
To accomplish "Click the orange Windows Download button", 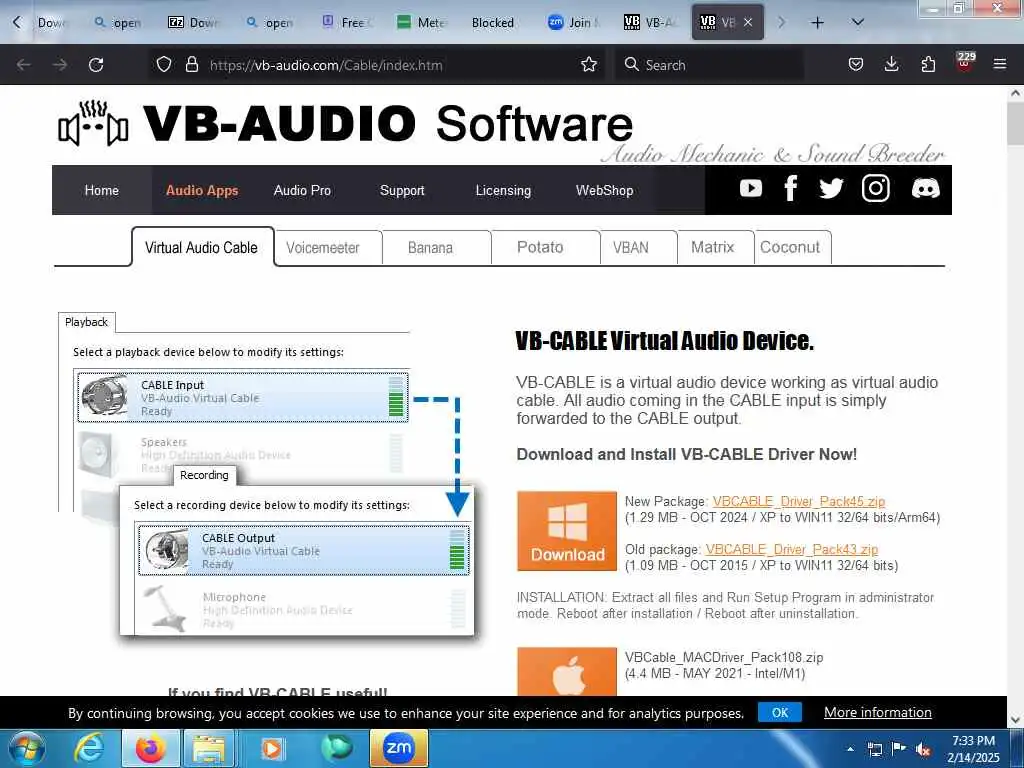I will coord(567,531).
